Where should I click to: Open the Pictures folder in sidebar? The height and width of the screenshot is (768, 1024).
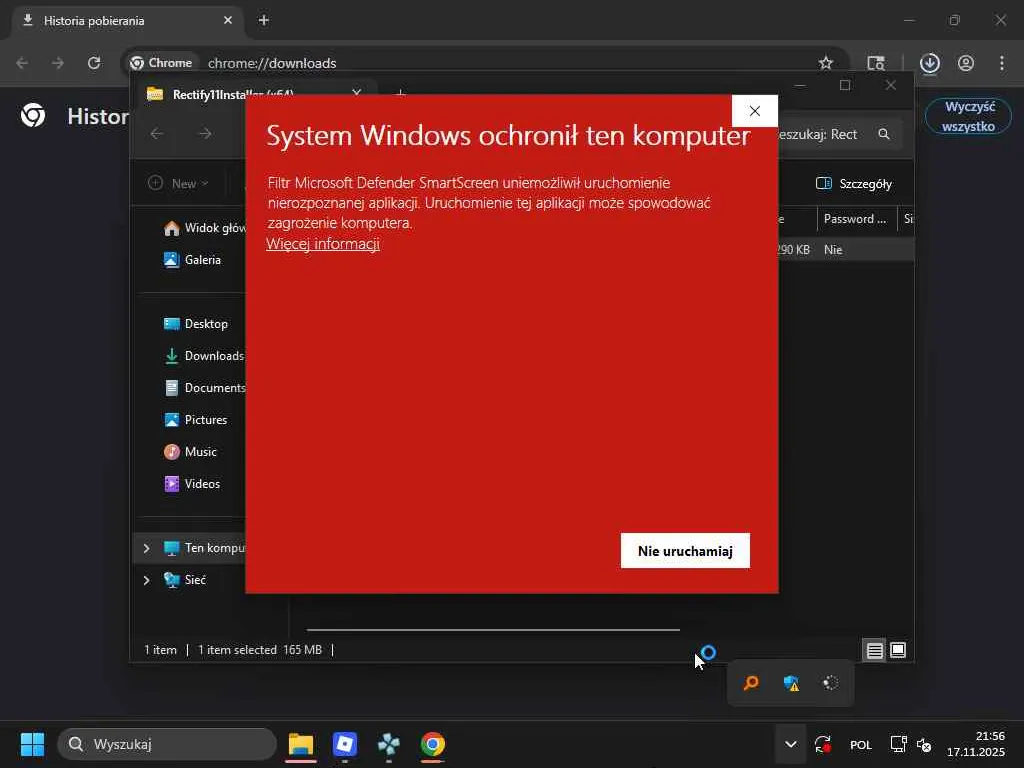click(x=195, y=420)
